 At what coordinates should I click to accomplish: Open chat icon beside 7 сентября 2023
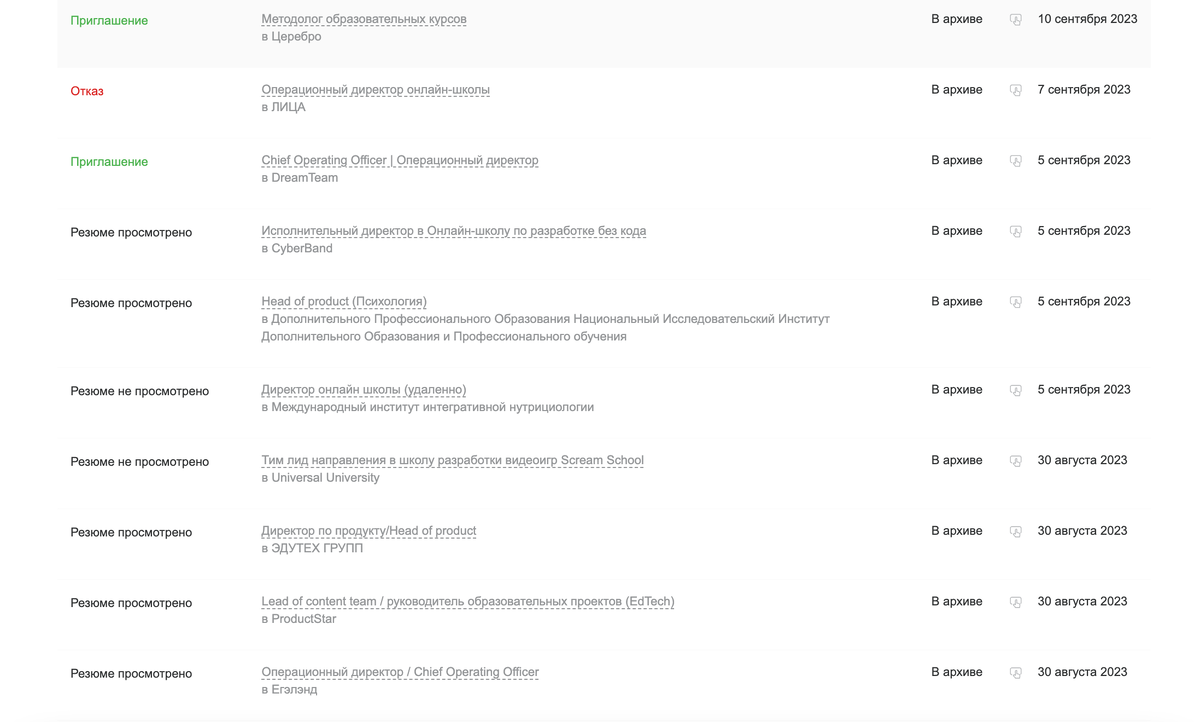tap(1015, 90)
